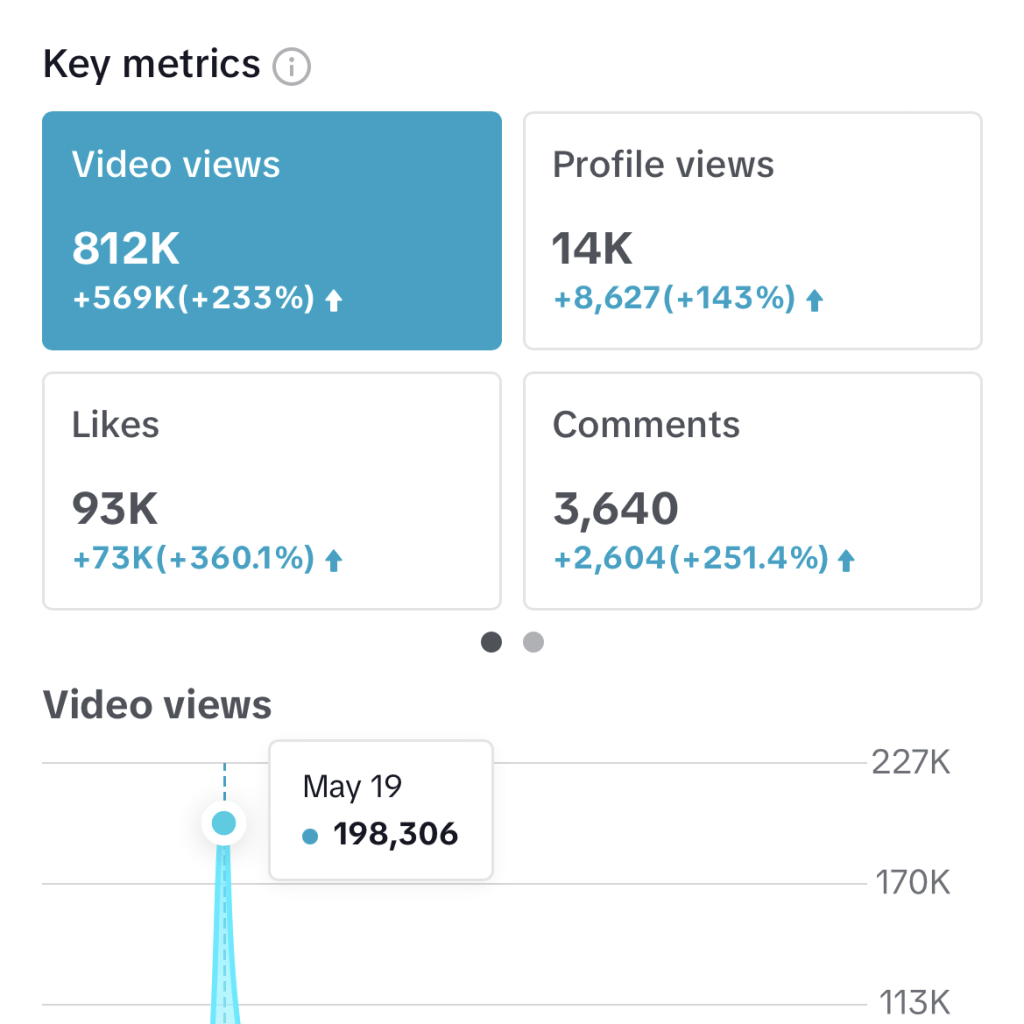
Task: Click the 113K axis label
Action: 914,1002
